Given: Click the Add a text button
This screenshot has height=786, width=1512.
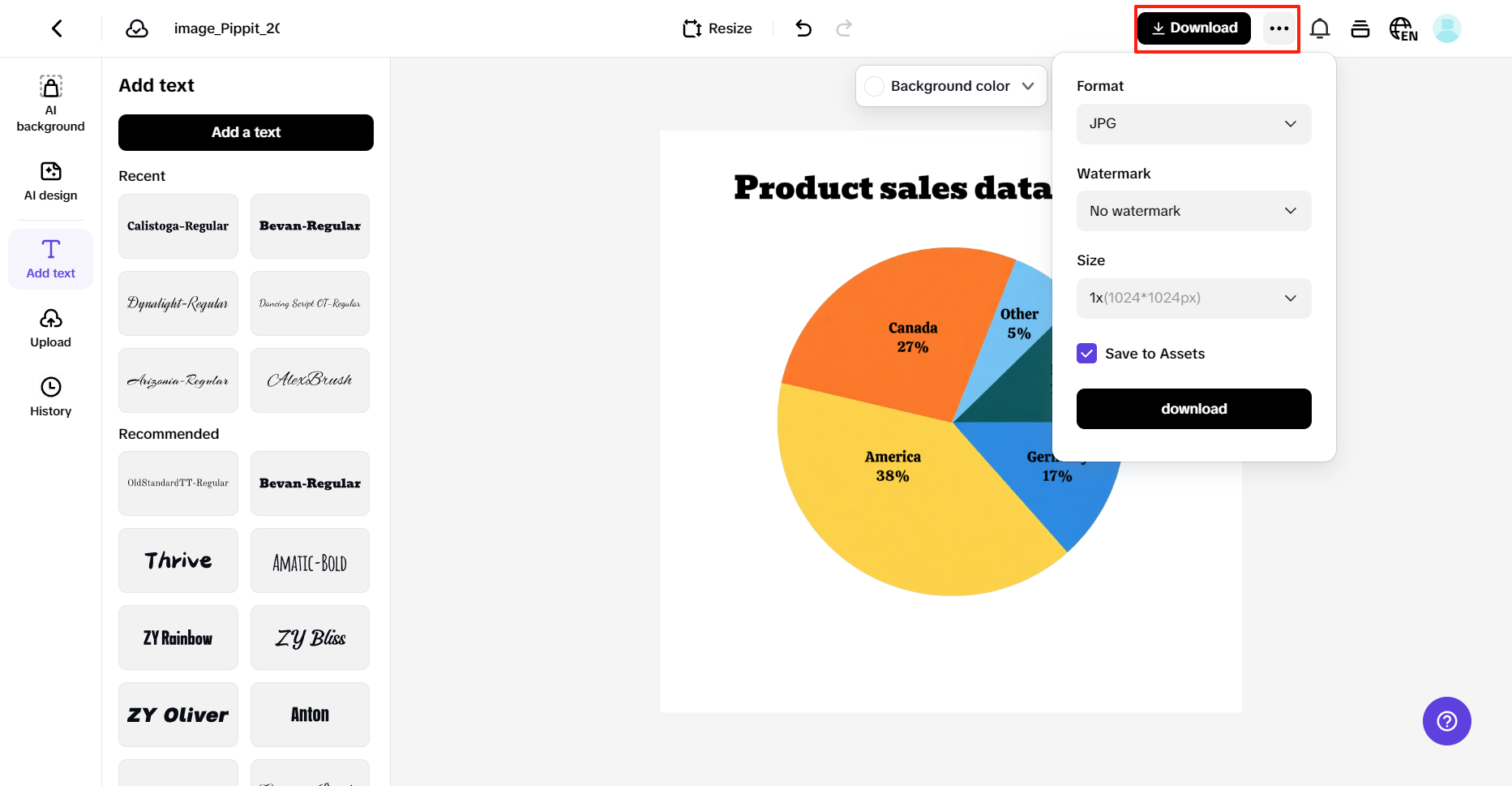Looking at the screenshot, I should click(x=246, y=132).
